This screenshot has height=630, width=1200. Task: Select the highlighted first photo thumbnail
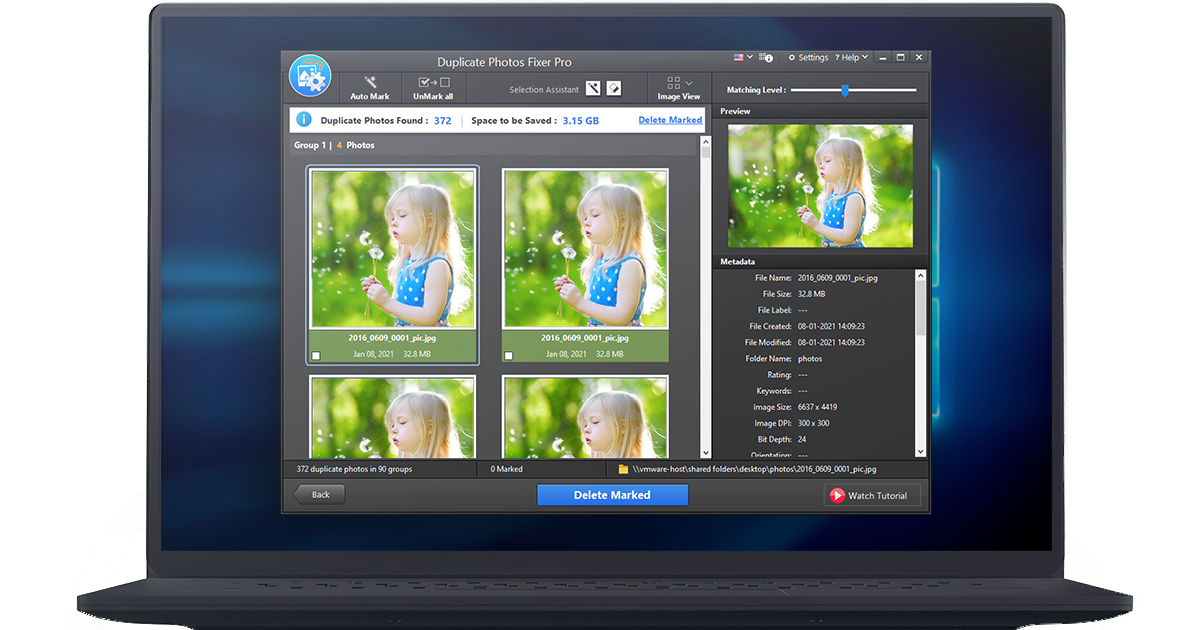[x=392, y=249]
